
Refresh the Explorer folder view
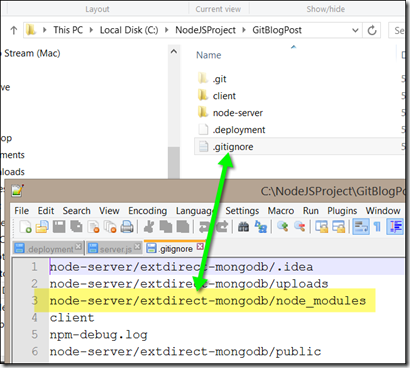pyautogui.click(x=372, y=30)
